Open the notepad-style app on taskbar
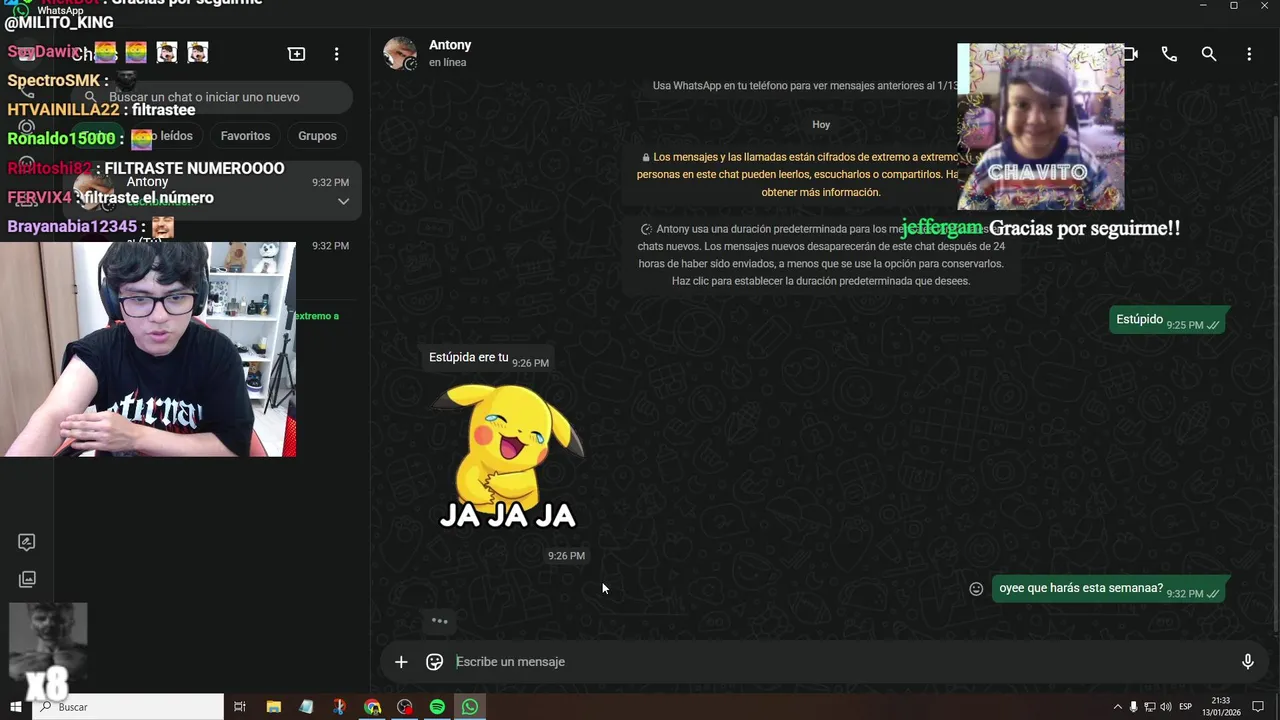The width and height of the screenshot is (1280, 720). 306,707
